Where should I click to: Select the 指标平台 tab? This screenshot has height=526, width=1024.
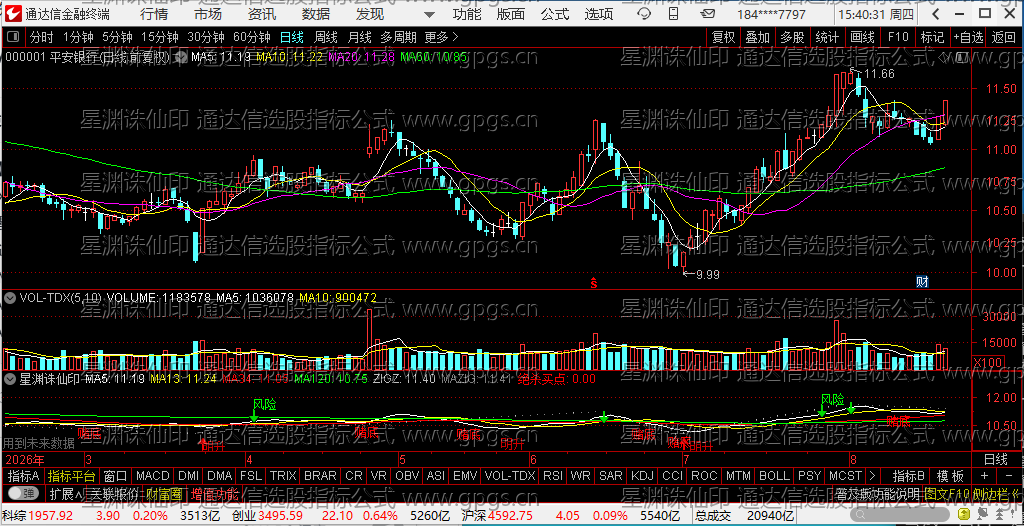click(x=72, y=476)
